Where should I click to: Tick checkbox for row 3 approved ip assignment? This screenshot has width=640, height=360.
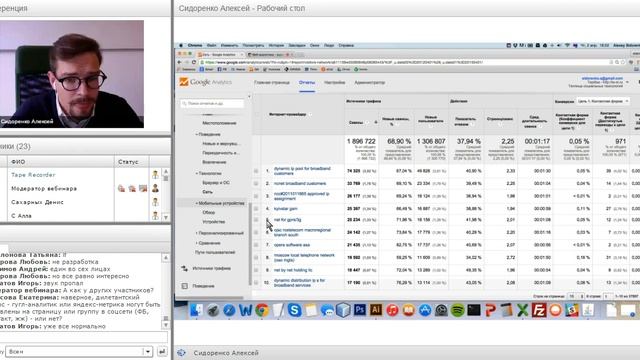[x=256, y=196]
